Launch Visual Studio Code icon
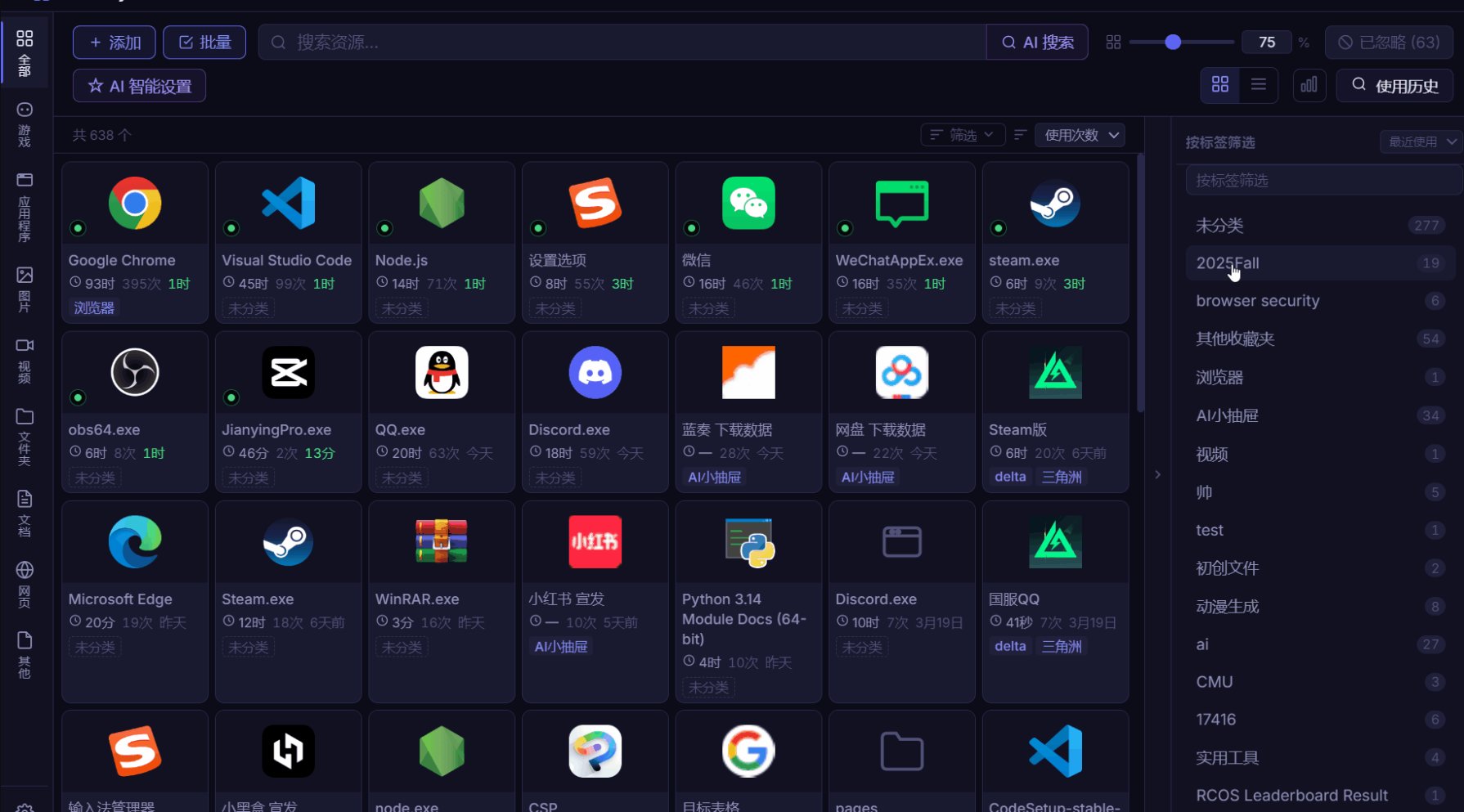The image size is (1464, 812). [288, 203]
